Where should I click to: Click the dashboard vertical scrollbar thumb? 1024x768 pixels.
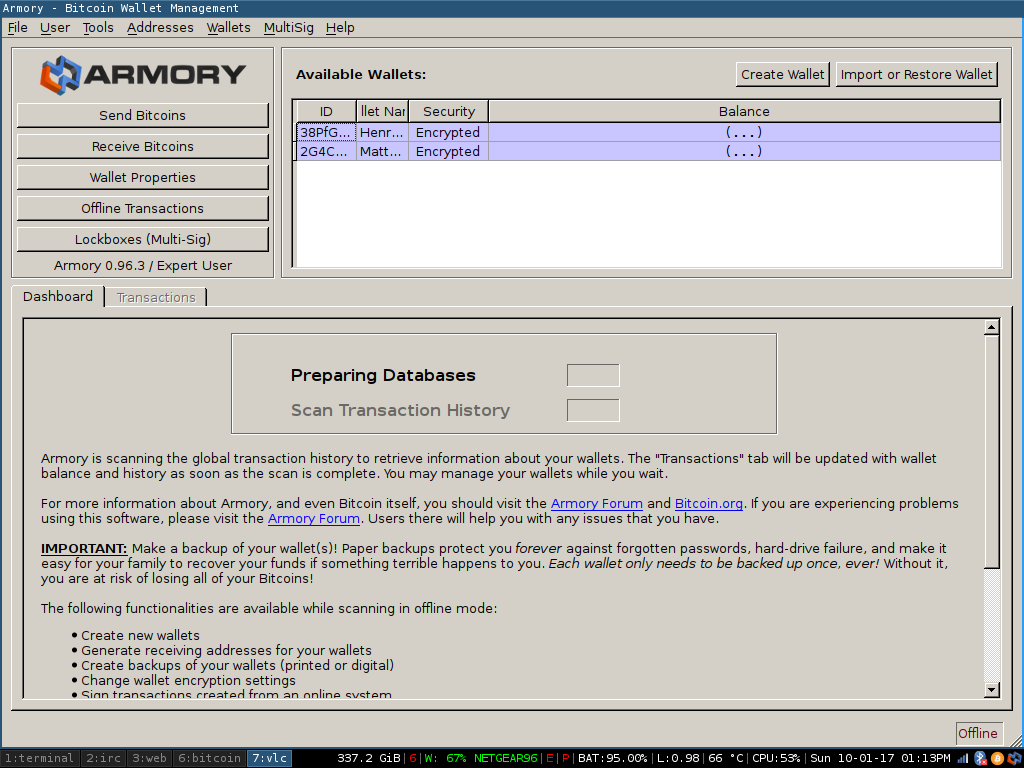pyautogui.click(x=991, y=452)
